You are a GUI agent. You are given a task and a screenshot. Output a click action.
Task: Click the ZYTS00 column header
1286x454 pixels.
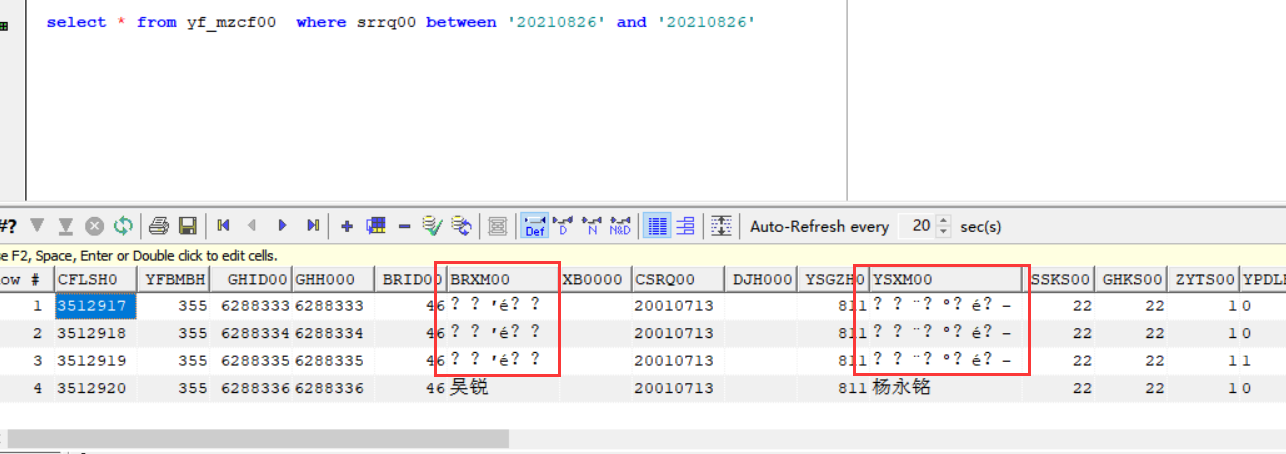click(x=1204, y=279)
